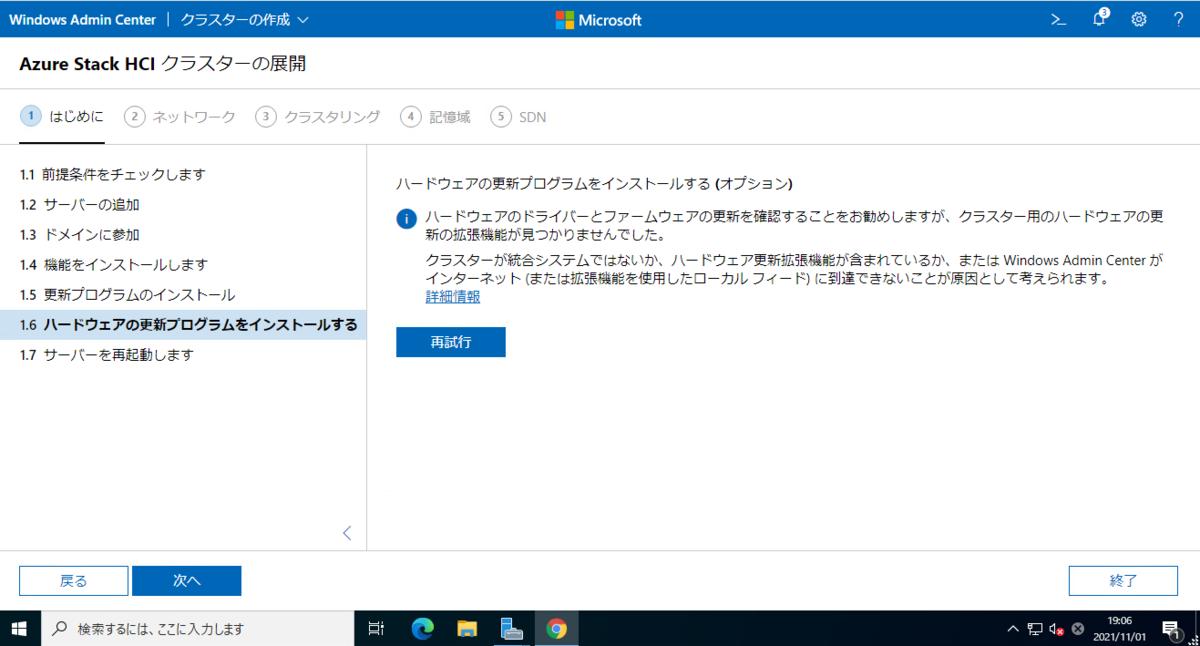Go to Windows Admin Center home title
This screenshot has width=1200, height=646.
point(82,19)
